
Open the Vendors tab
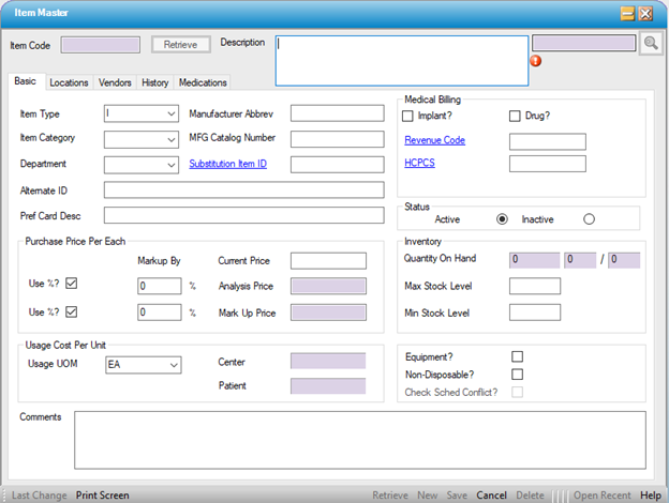click(x=115, y=83)
